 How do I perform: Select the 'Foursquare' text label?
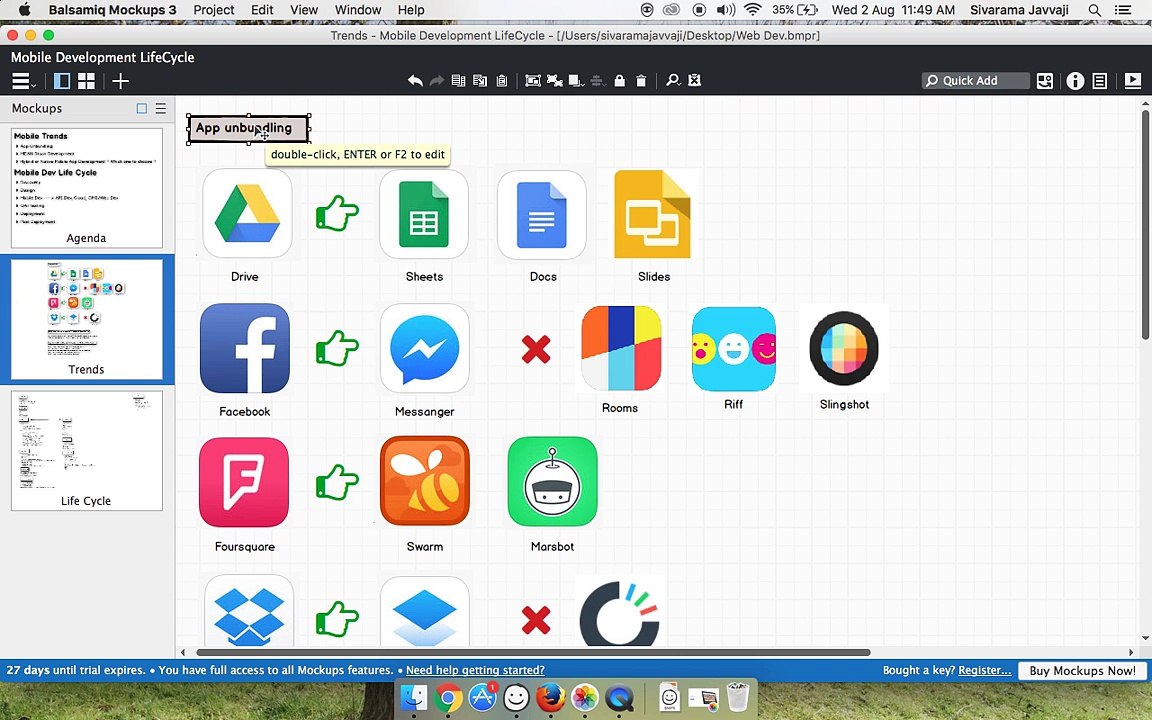[x=245, y=547]
